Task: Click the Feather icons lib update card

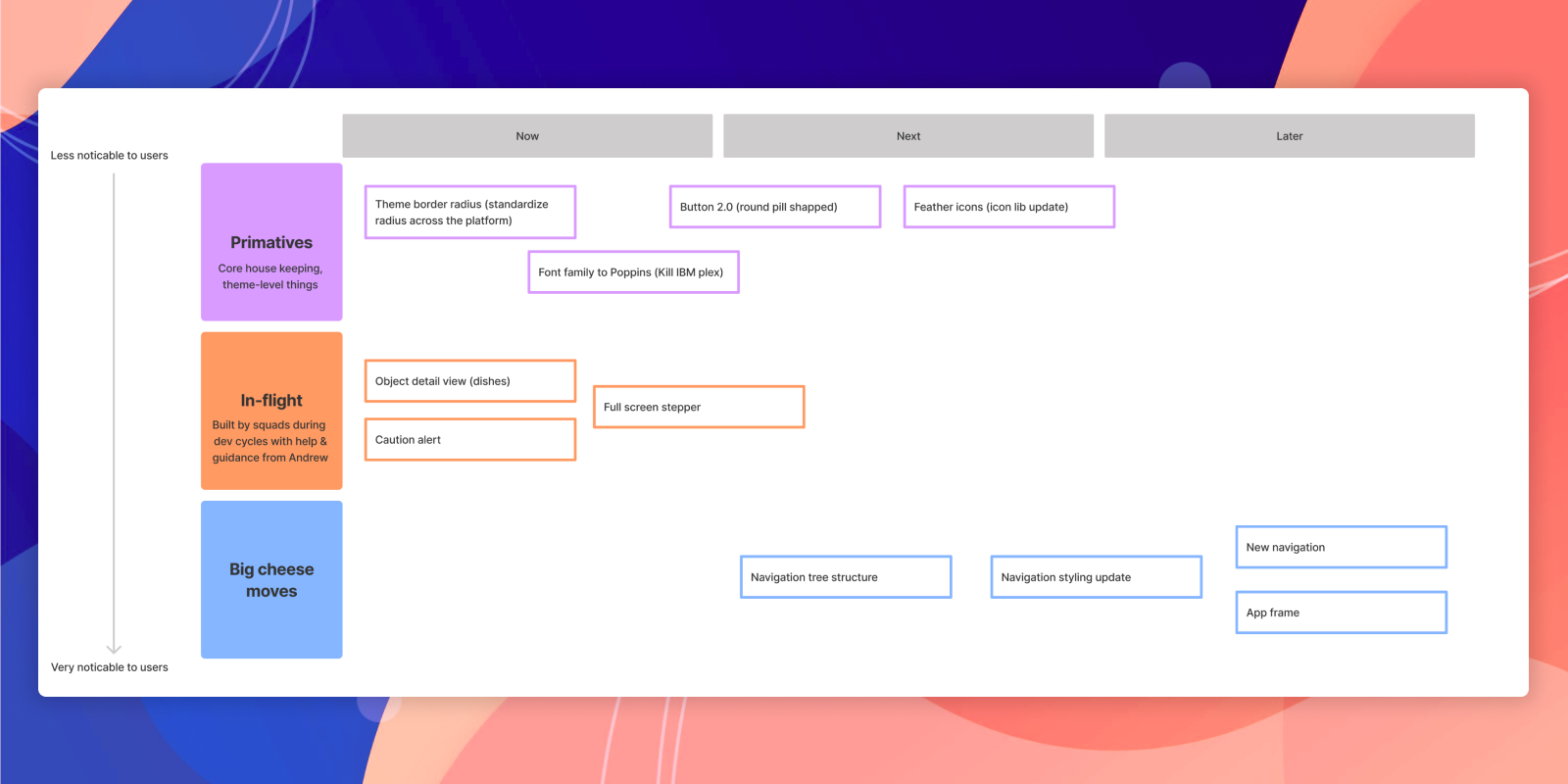Action: tap(1008, 207)
